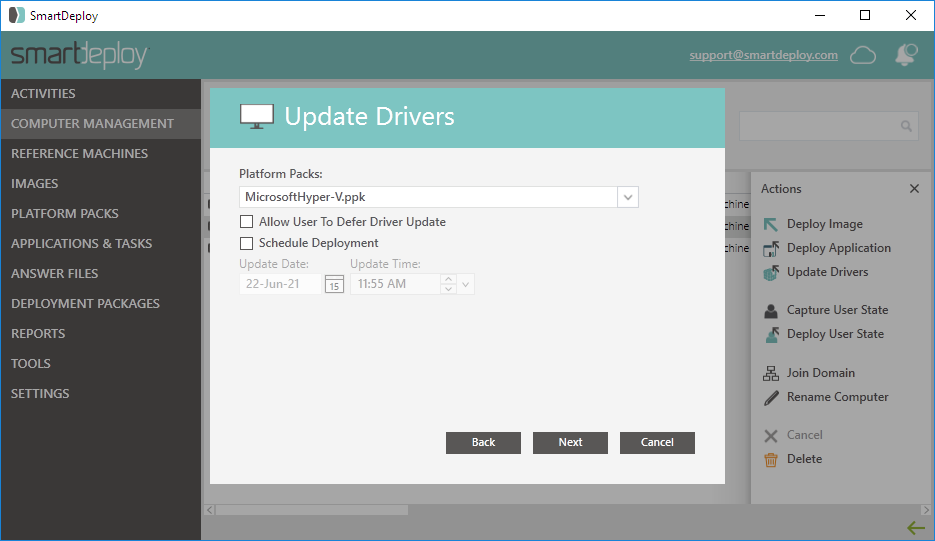This screenshot has height=541, width=935.
Task: Open the notifications bell icon
Action: (x=906, y=55)
